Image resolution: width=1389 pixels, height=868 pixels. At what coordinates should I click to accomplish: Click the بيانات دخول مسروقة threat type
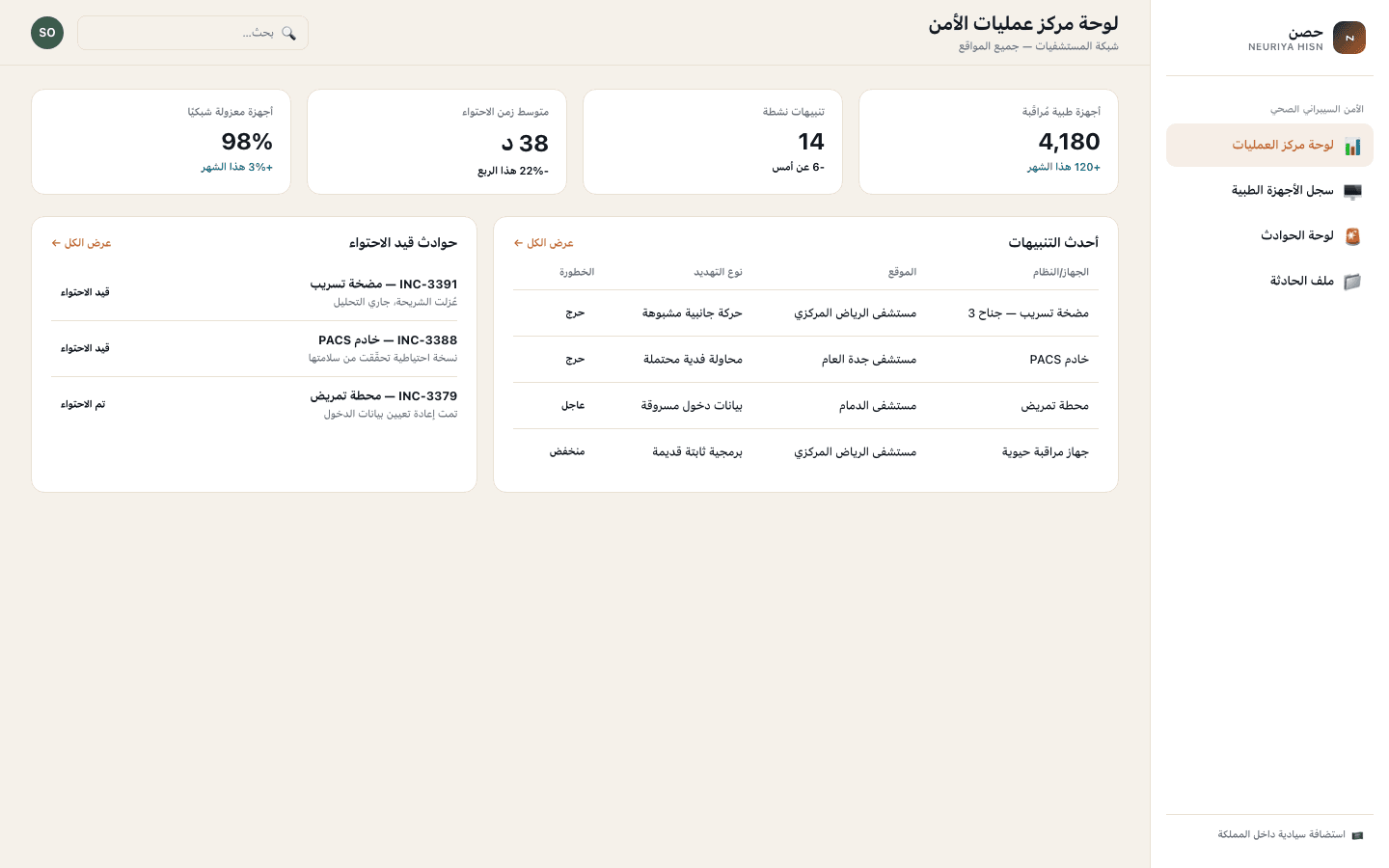click(x=692, y=406)
